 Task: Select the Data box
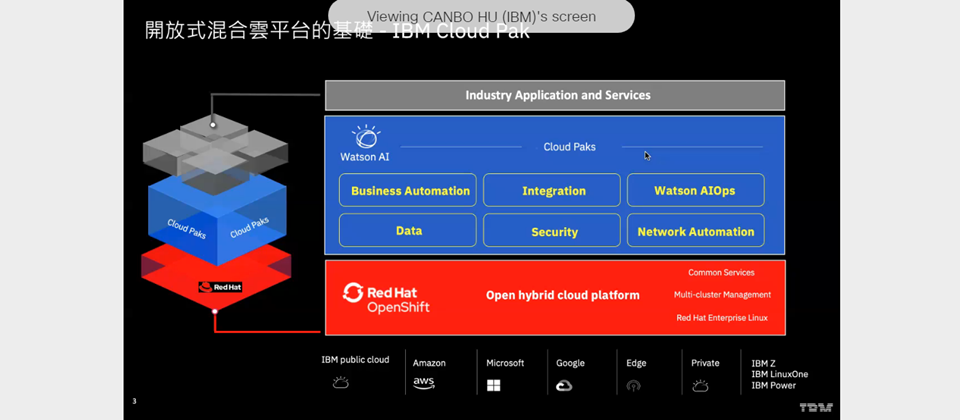click(x=408, y=230)
